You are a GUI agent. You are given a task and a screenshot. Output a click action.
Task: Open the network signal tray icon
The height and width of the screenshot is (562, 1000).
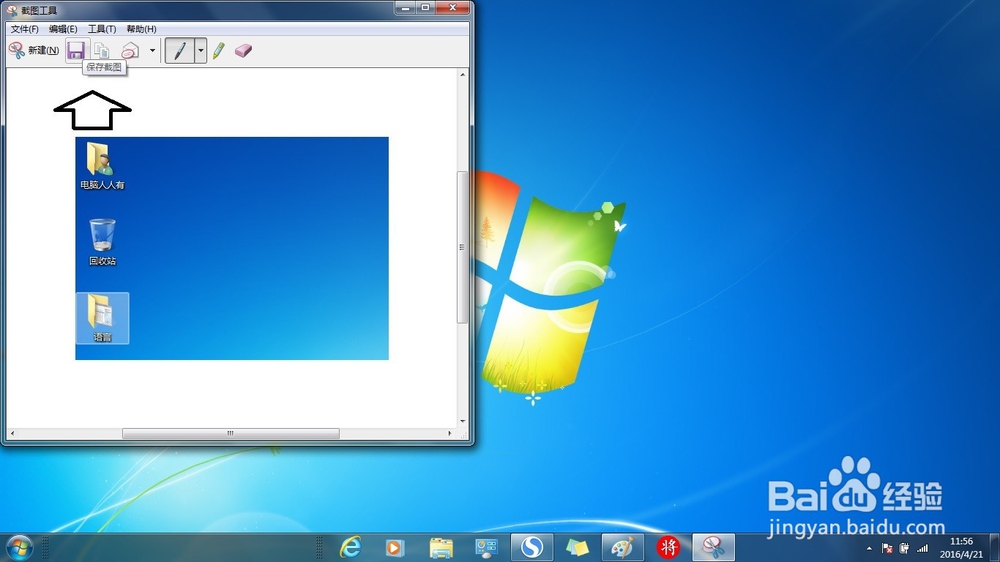922,549
